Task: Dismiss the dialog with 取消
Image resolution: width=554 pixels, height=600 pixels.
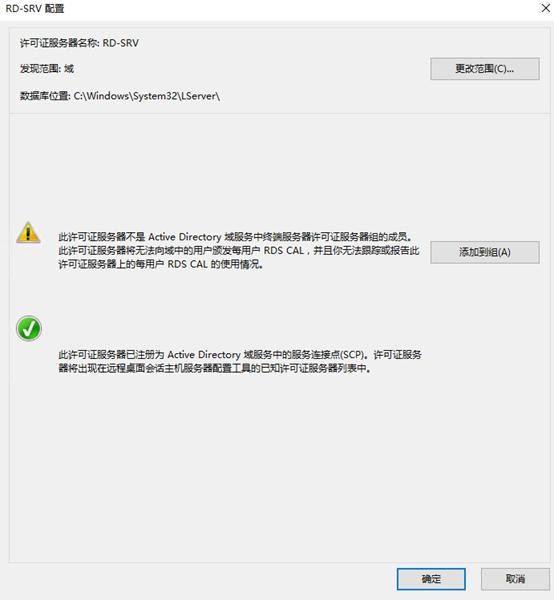Action: pyautogui.click(x=515, y=579)
